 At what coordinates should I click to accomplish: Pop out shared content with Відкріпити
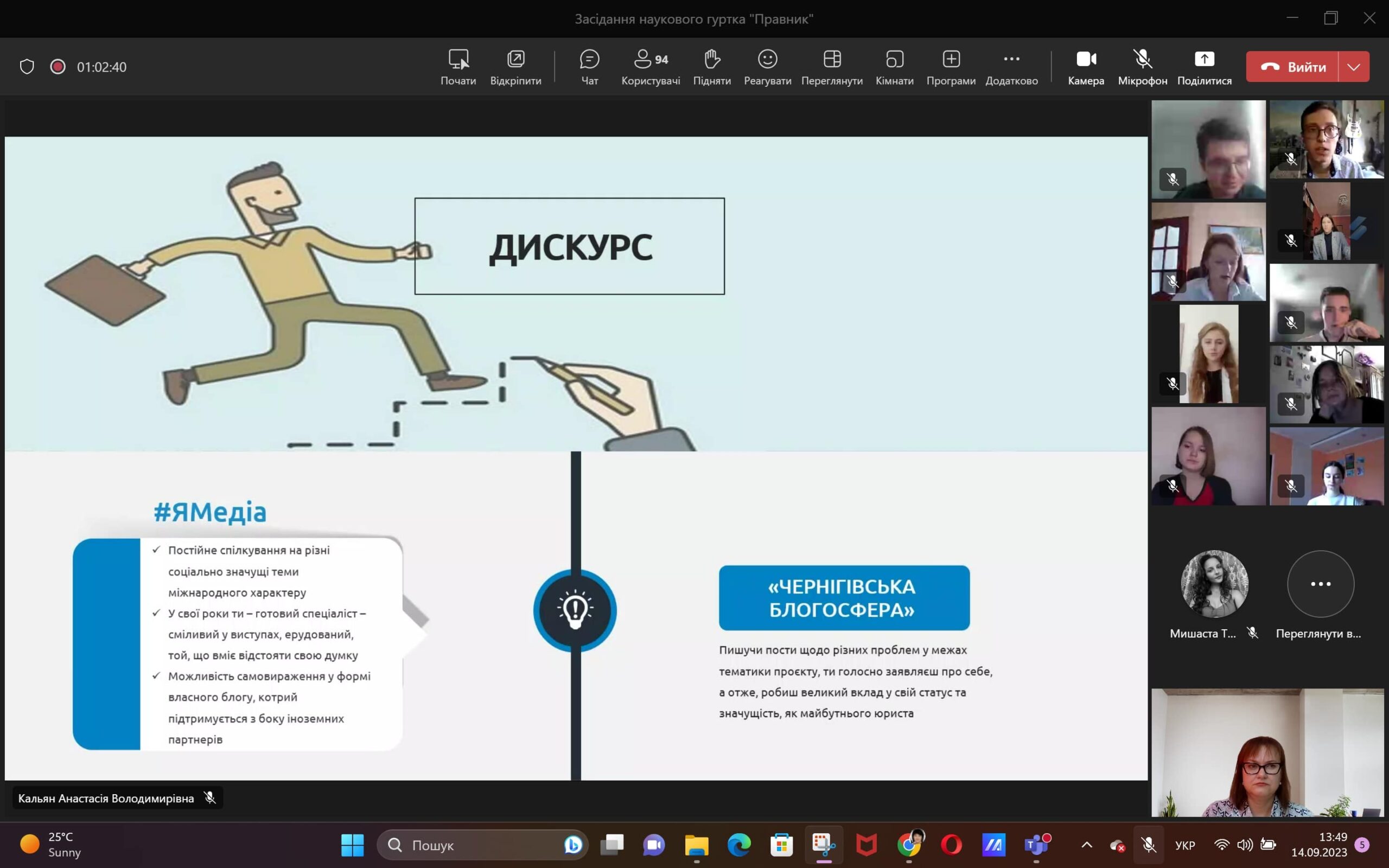pos(515,67)
